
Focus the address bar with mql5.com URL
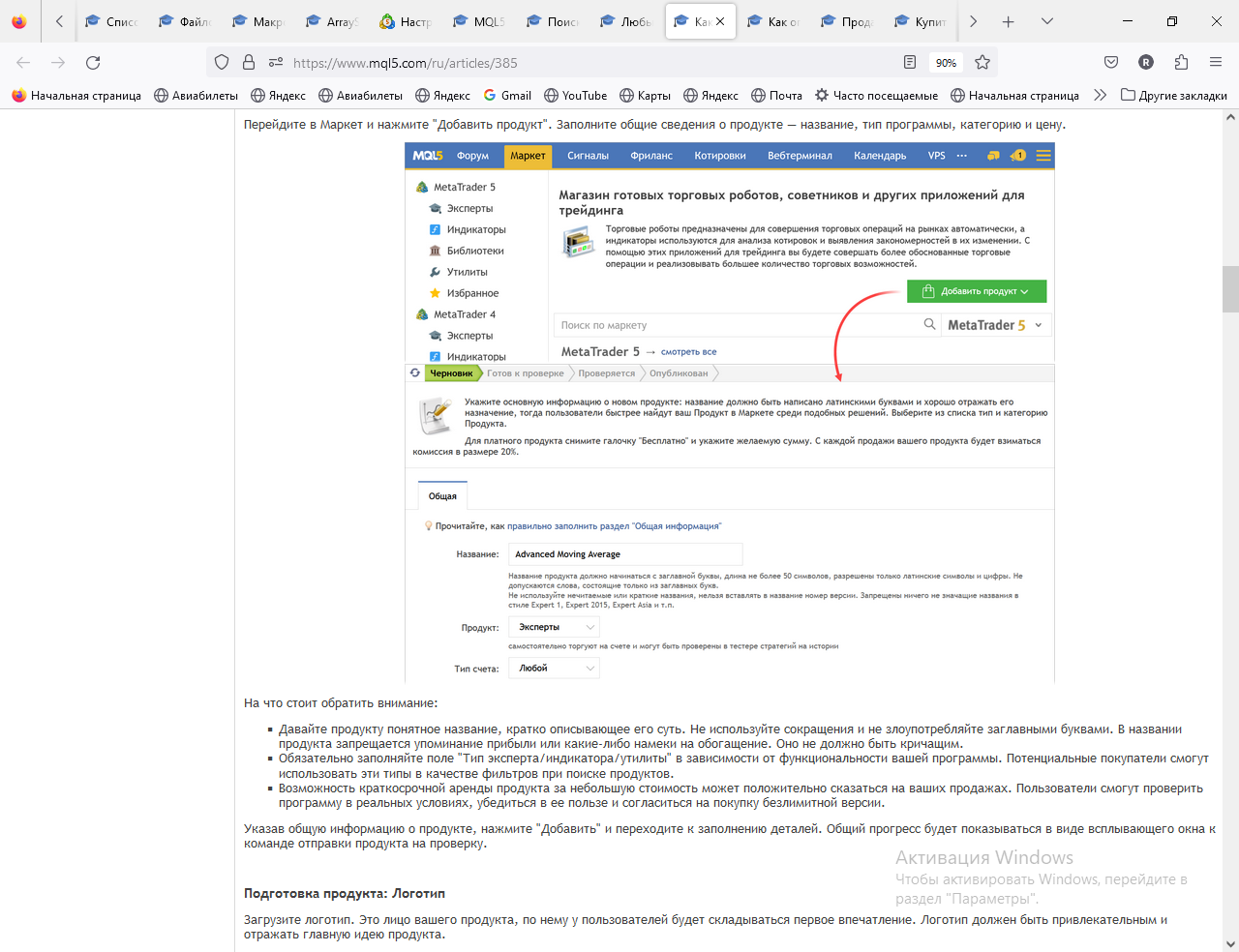(x=590, y=63)
